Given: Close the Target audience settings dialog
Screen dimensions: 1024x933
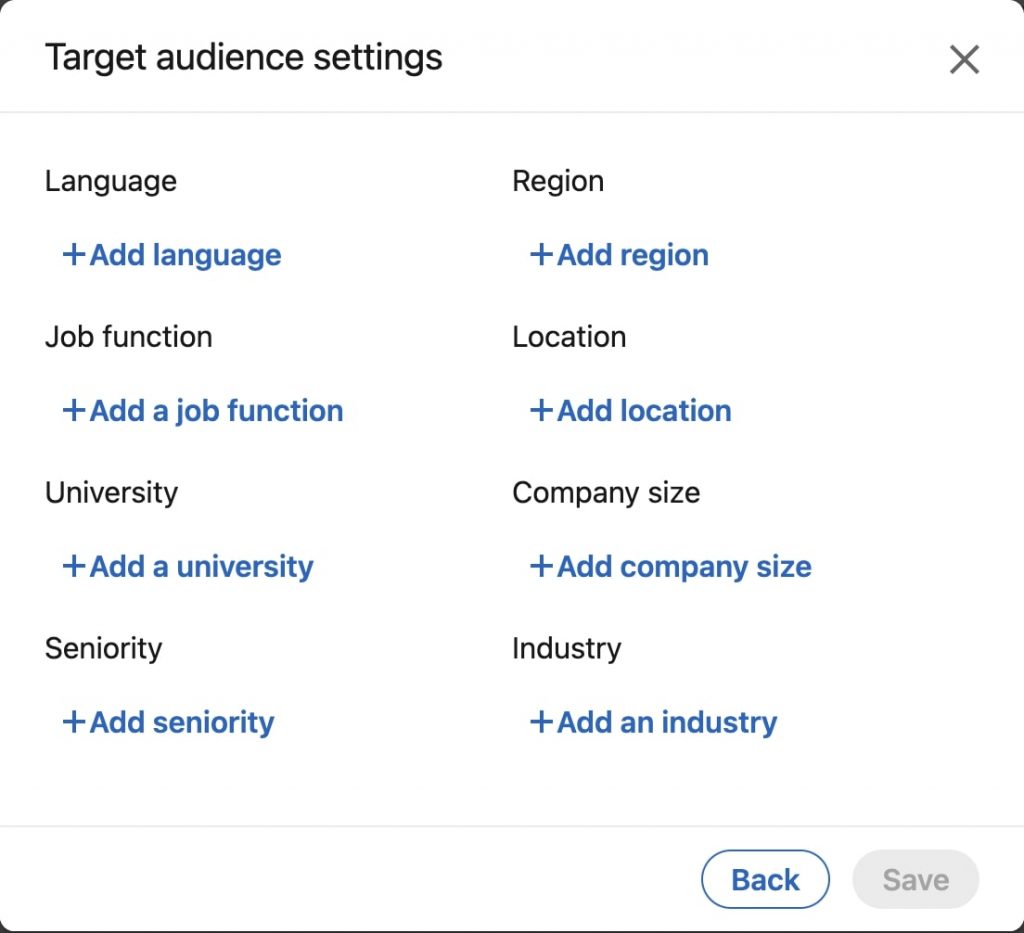Looking at the screenshot, I should click(x=964, y=59).
